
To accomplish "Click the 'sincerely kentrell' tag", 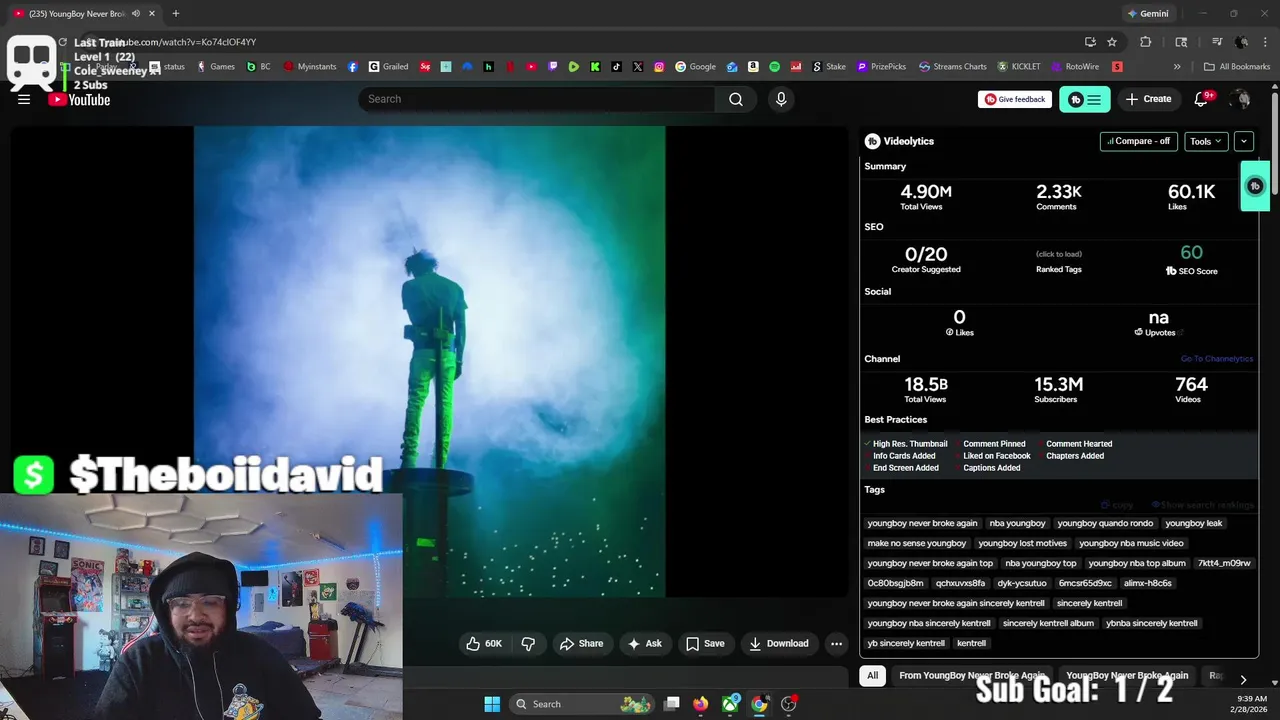I will point(1089,603).
